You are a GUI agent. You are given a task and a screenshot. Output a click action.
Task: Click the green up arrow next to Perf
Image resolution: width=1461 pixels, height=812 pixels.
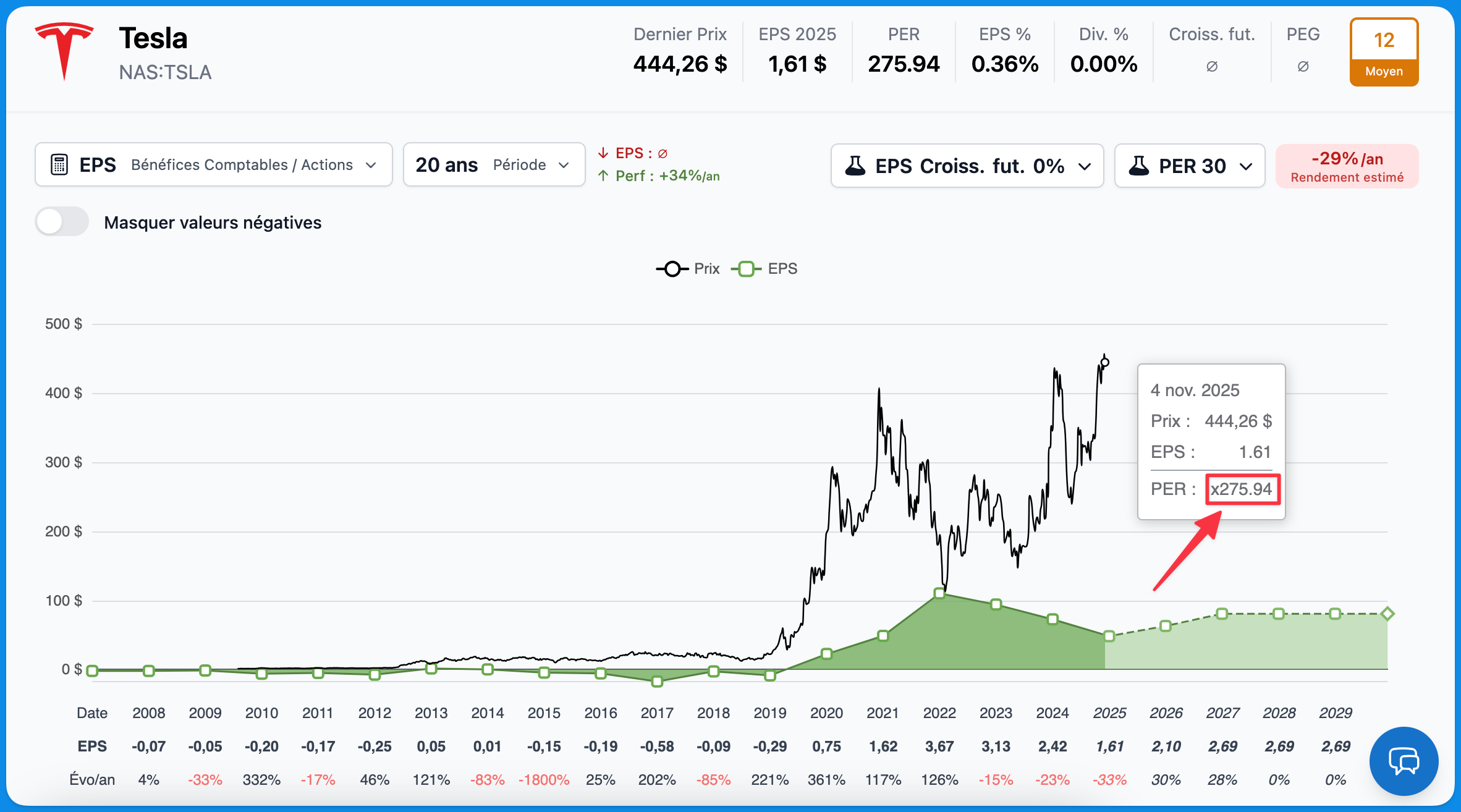tap(603, 176)
